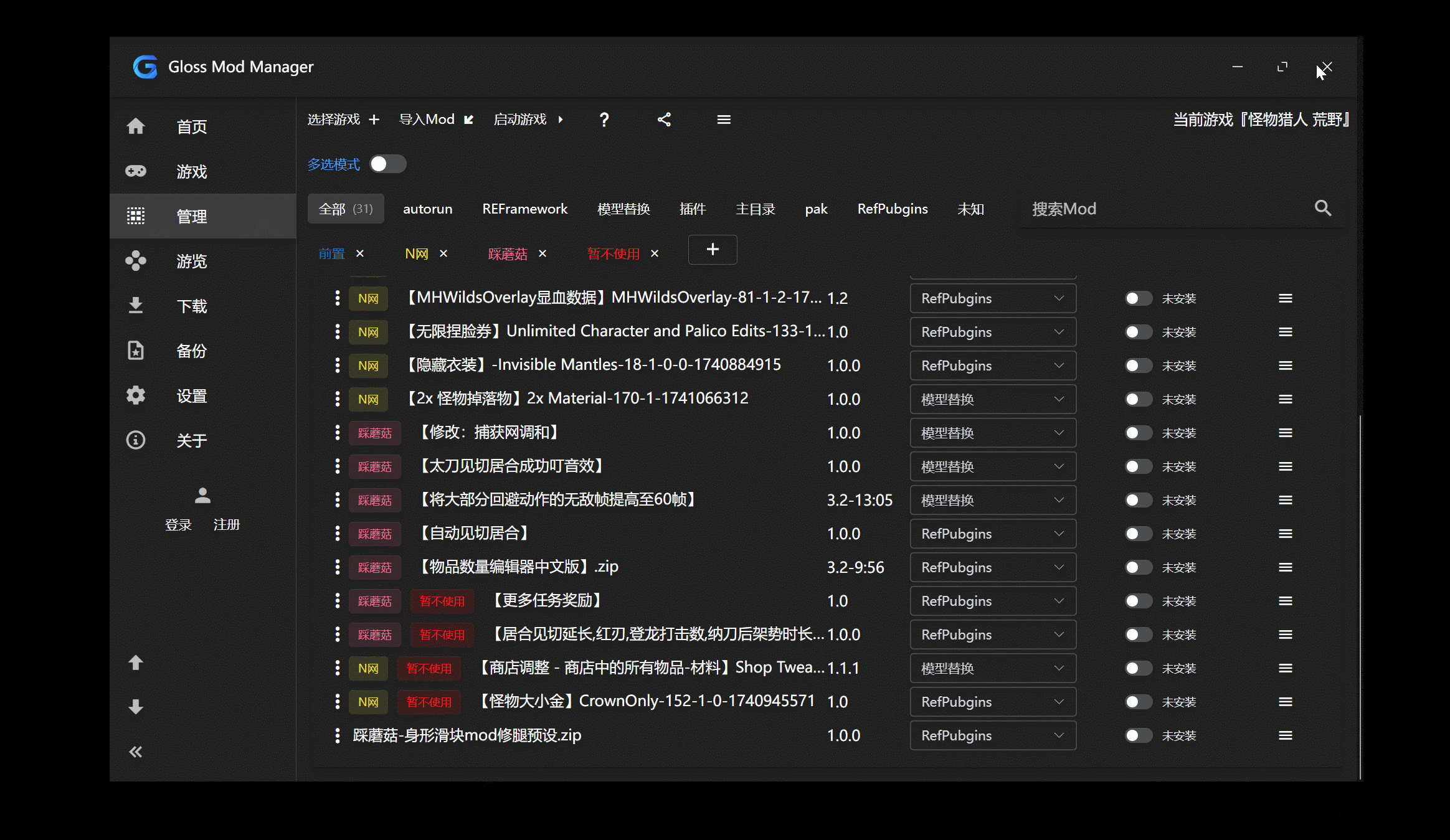Image resolution: width=1450 pixels, height=840 pixels.
Task: Click the search magnifier icon
Action: [1323, 208]
